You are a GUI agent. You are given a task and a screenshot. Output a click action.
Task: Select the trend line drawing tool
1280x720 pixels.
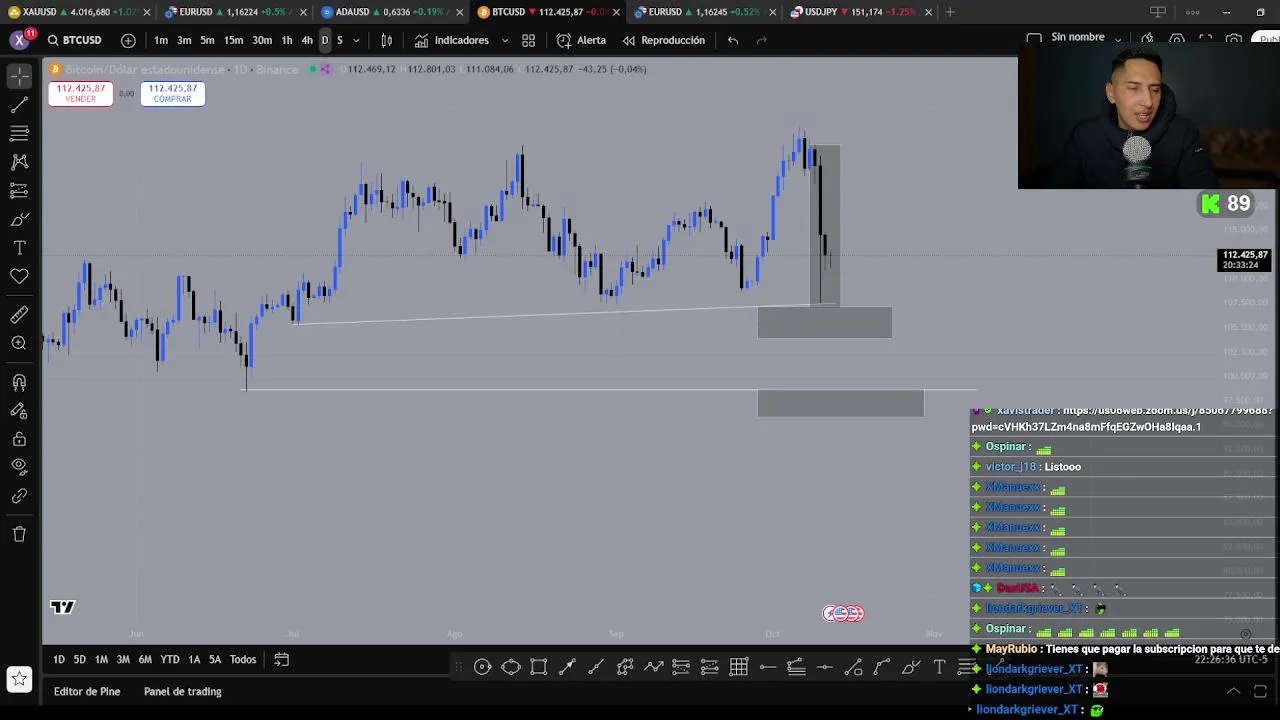(x=19, y=105)
